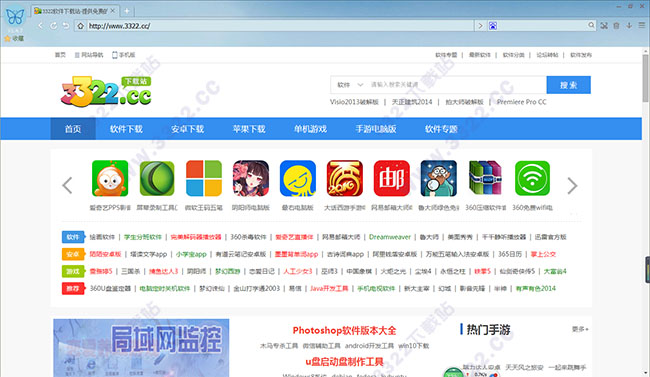Image resolution: width=650 pixels, height=377 pixels.
Task: Open the Microsoft four-color 王码五笔 icon
Action: point(204,178)
